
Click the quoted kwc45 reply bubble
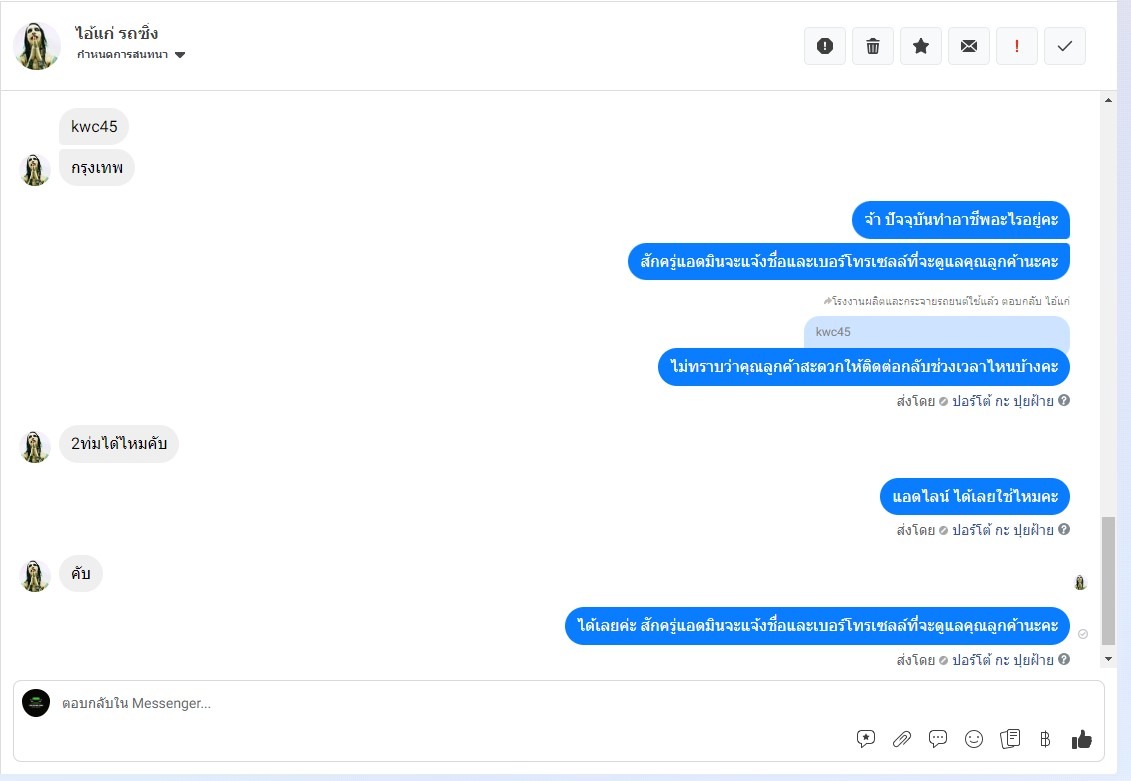click(936, 332)
